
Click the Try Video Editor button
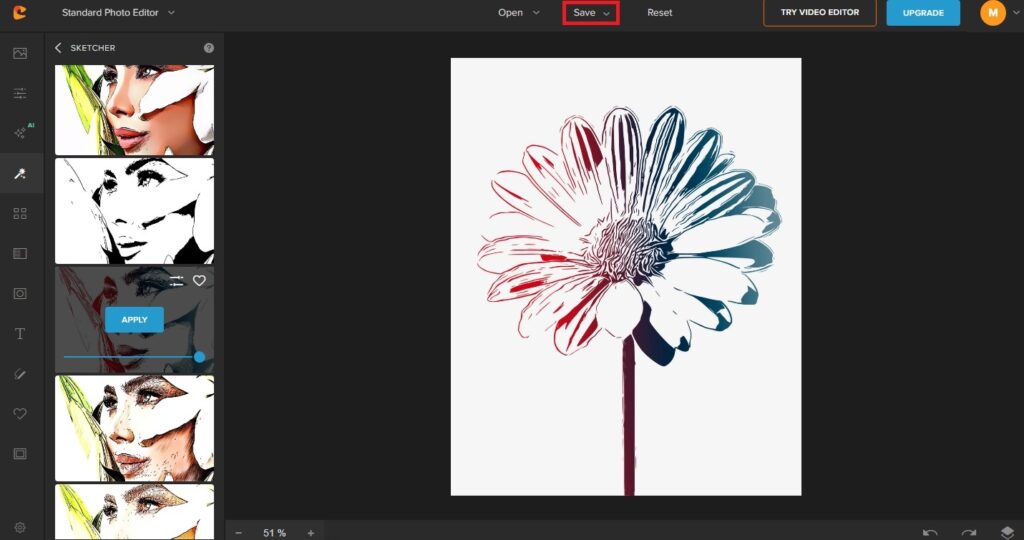click(x=820, y=12)
